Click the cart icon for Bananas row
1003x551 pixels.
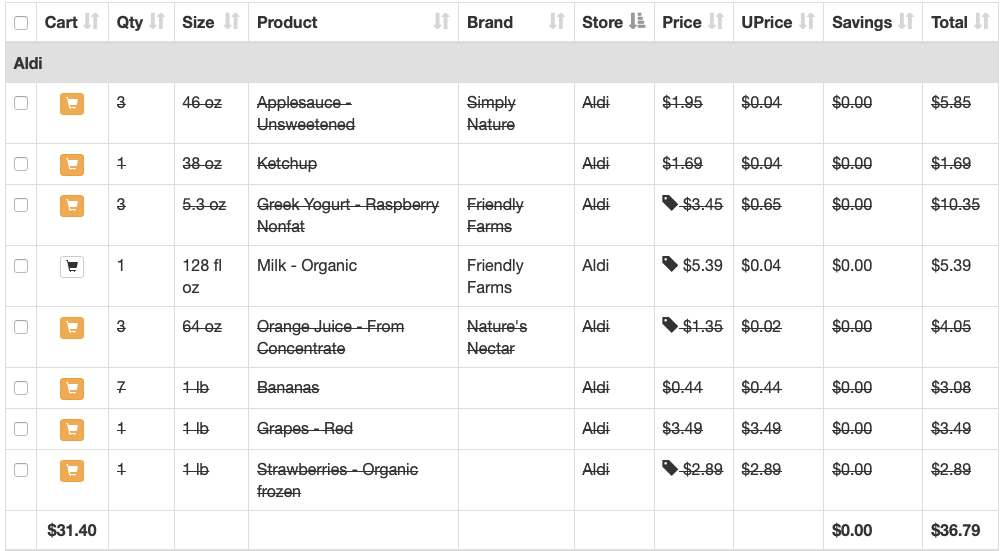[72, 388]
